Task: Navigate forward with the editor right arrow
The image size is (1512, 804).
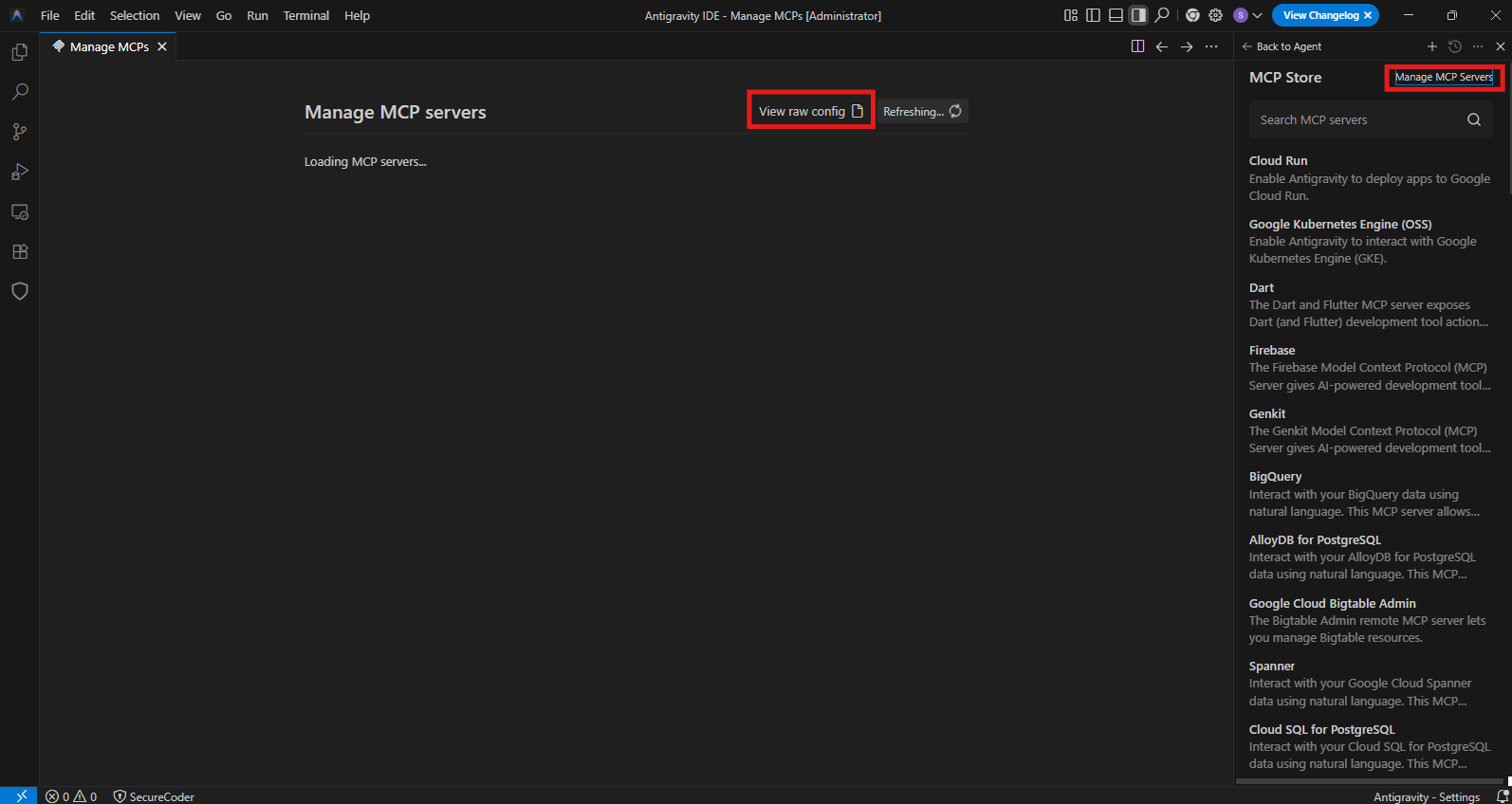Action: coord(1187,46)
